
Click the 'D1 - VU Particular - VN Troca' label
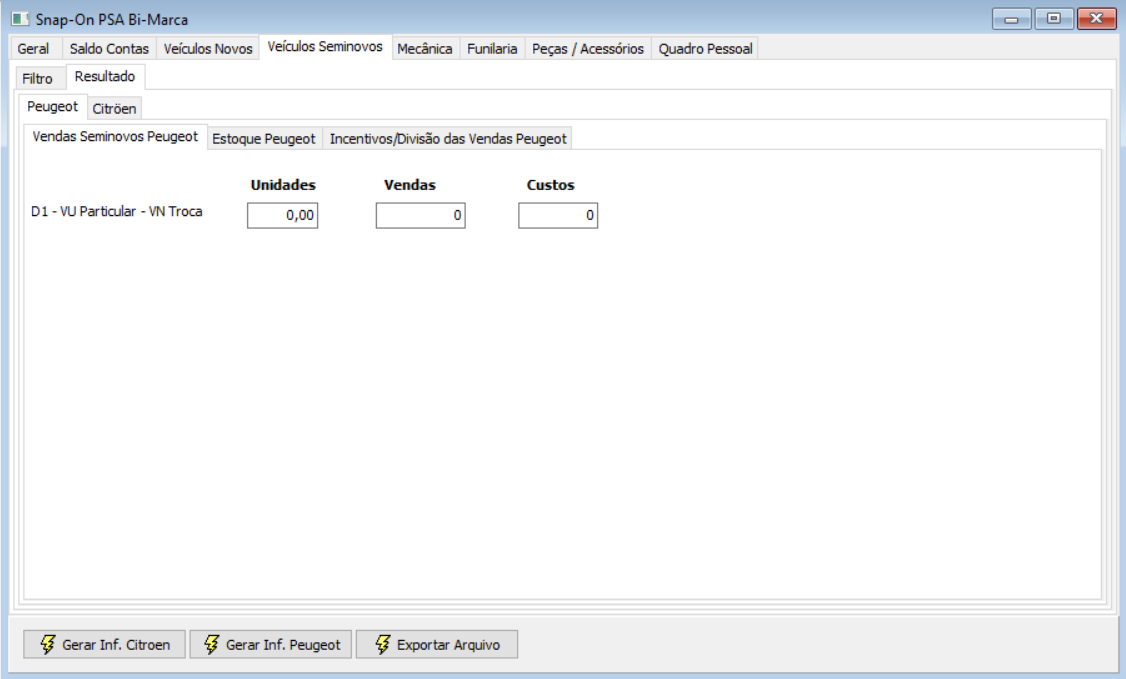click(x=116, y=212)
